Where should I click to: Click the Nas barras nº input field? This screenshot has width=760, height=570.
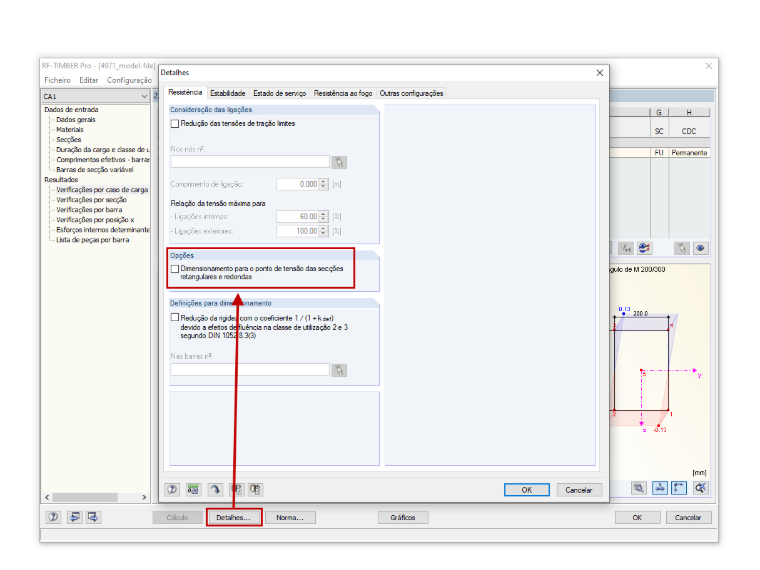pos(250,370)
